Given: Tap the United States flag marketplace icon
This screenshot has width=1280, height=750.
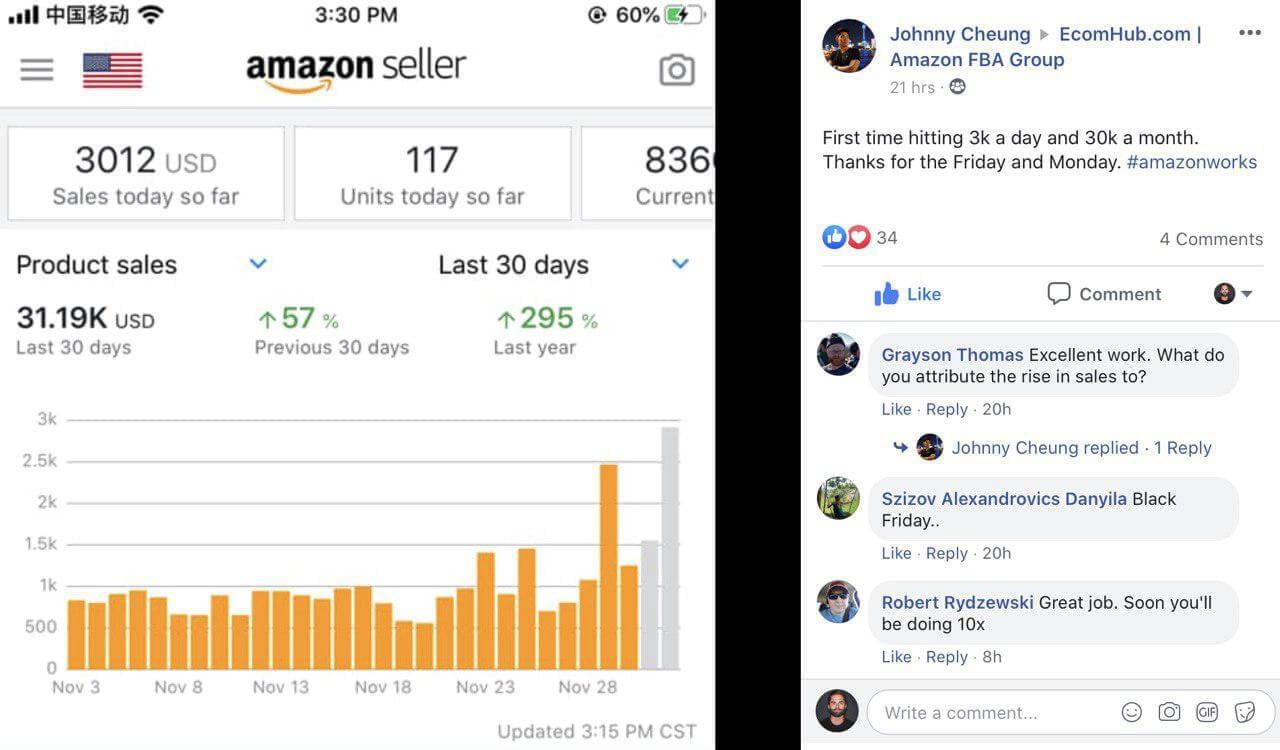Looking at the screenshot, I should tap(112, 71).
